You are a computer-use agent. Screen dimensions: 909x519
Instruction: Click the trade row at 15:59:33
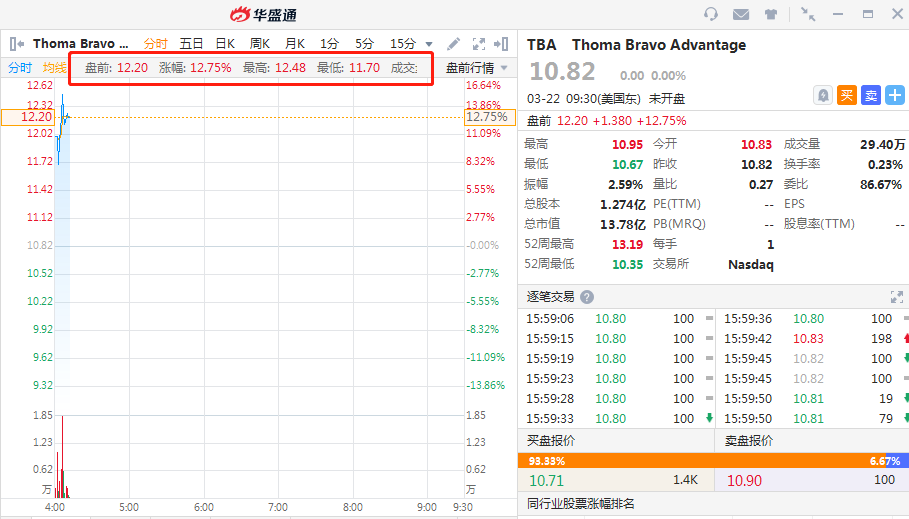[x=619, y=419]
